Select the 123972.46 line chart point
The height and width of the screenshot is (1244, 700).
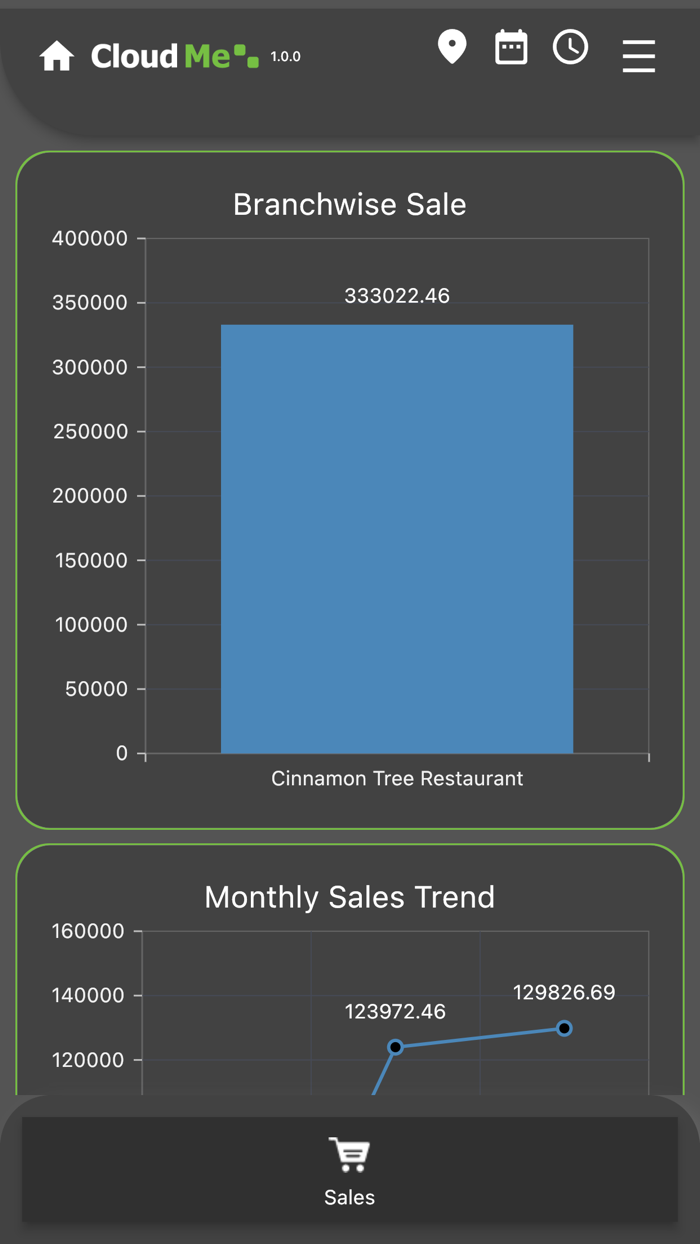[395, 1047]
